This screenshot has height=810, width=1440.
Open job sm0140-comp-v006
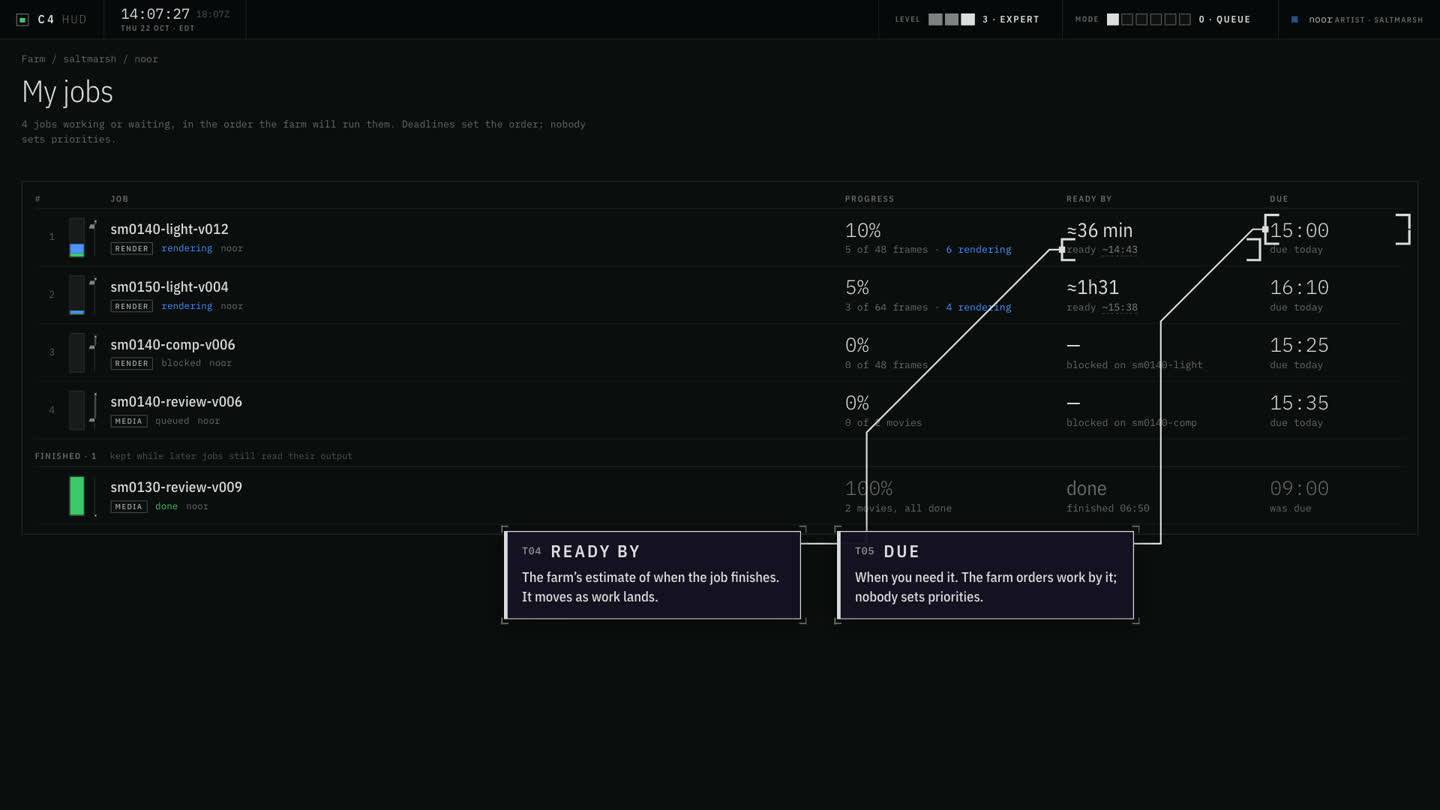point(173,345)
